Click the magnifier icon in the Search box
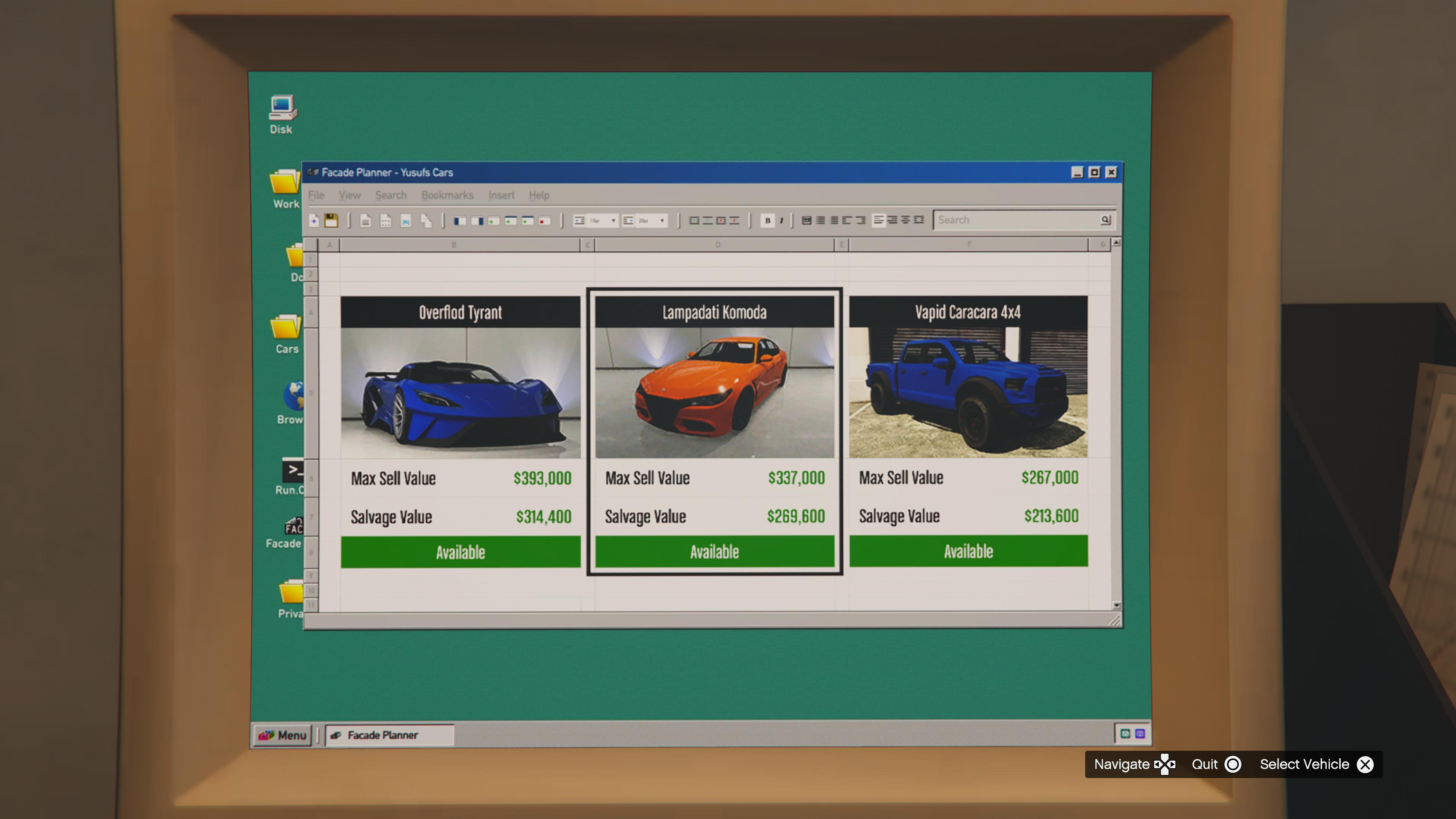 click(1106, 220)
